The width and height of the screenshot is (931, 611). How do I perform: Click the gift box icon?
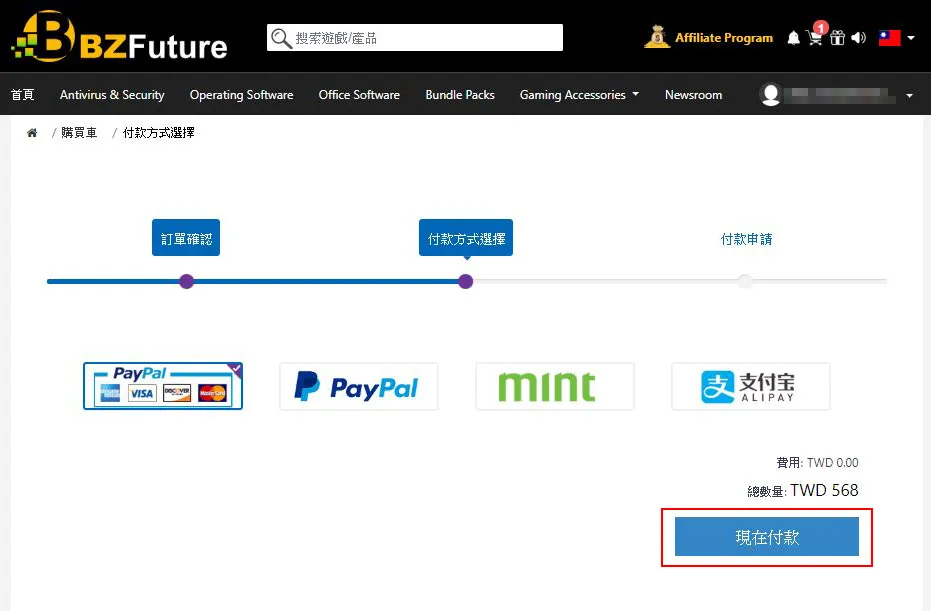pos(837,38)
